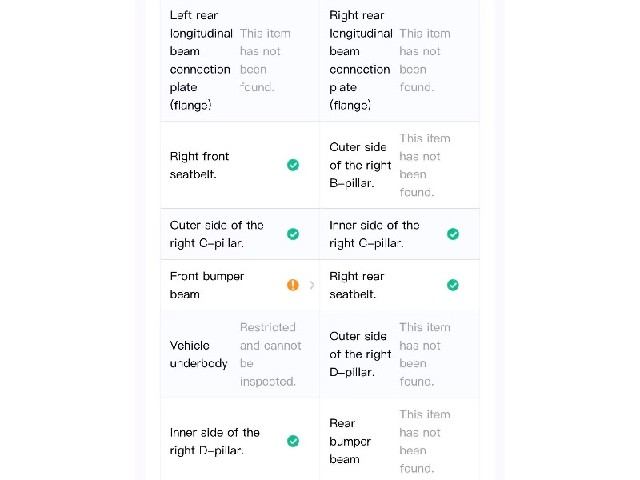Click Outer side of the right B-pillar label

(360, 165)
